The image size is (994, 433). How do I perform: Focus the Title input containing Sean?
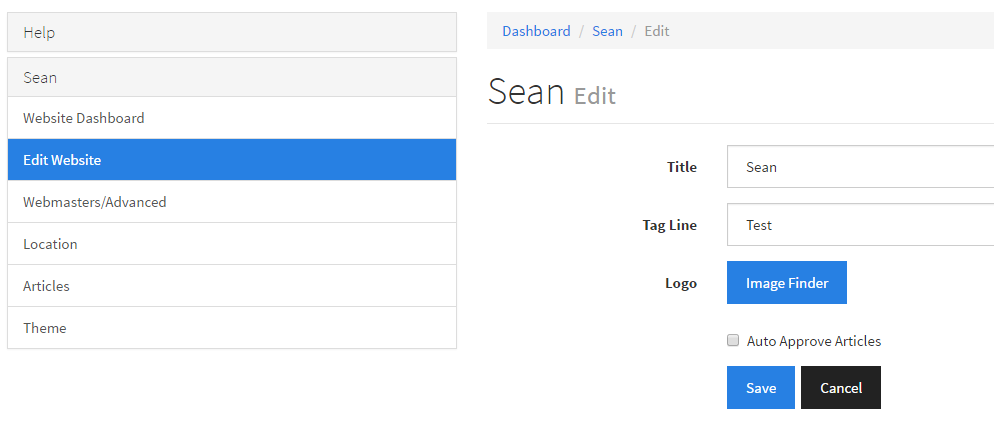tap(860, 167)
